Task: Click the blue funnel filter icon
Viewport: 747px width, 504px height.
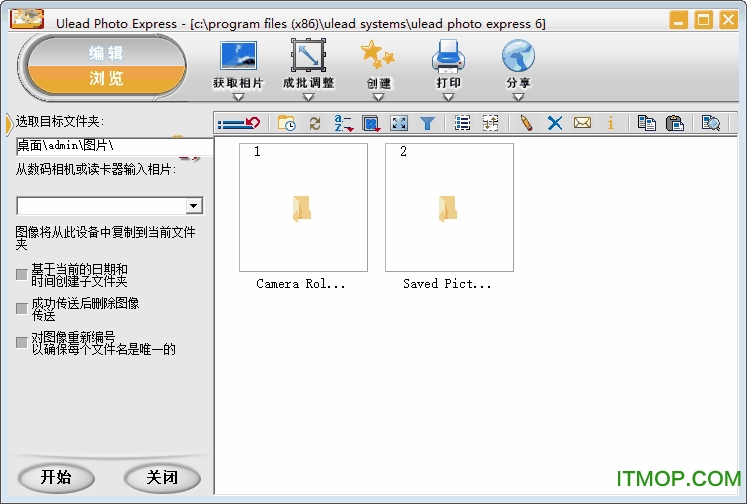Action: 427,123
